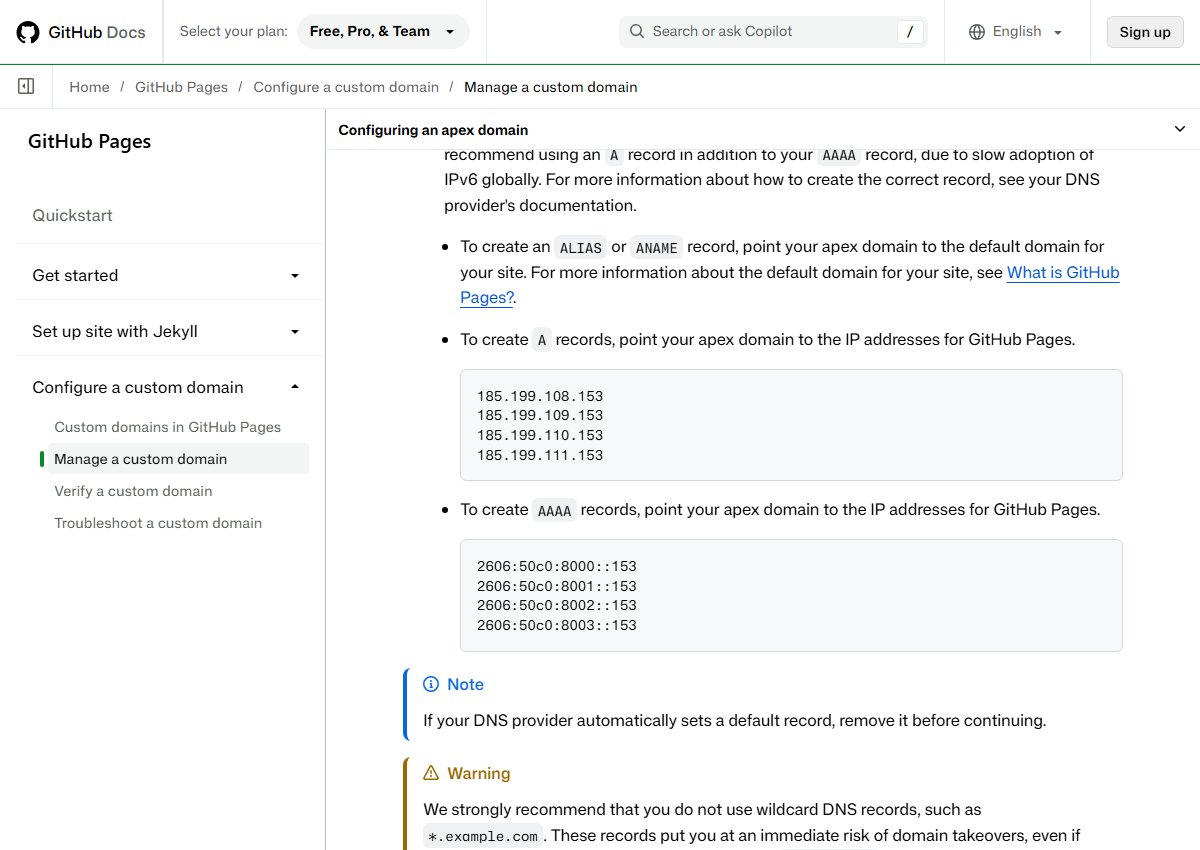Click IP address 185.199.109.153

[540, 415]
